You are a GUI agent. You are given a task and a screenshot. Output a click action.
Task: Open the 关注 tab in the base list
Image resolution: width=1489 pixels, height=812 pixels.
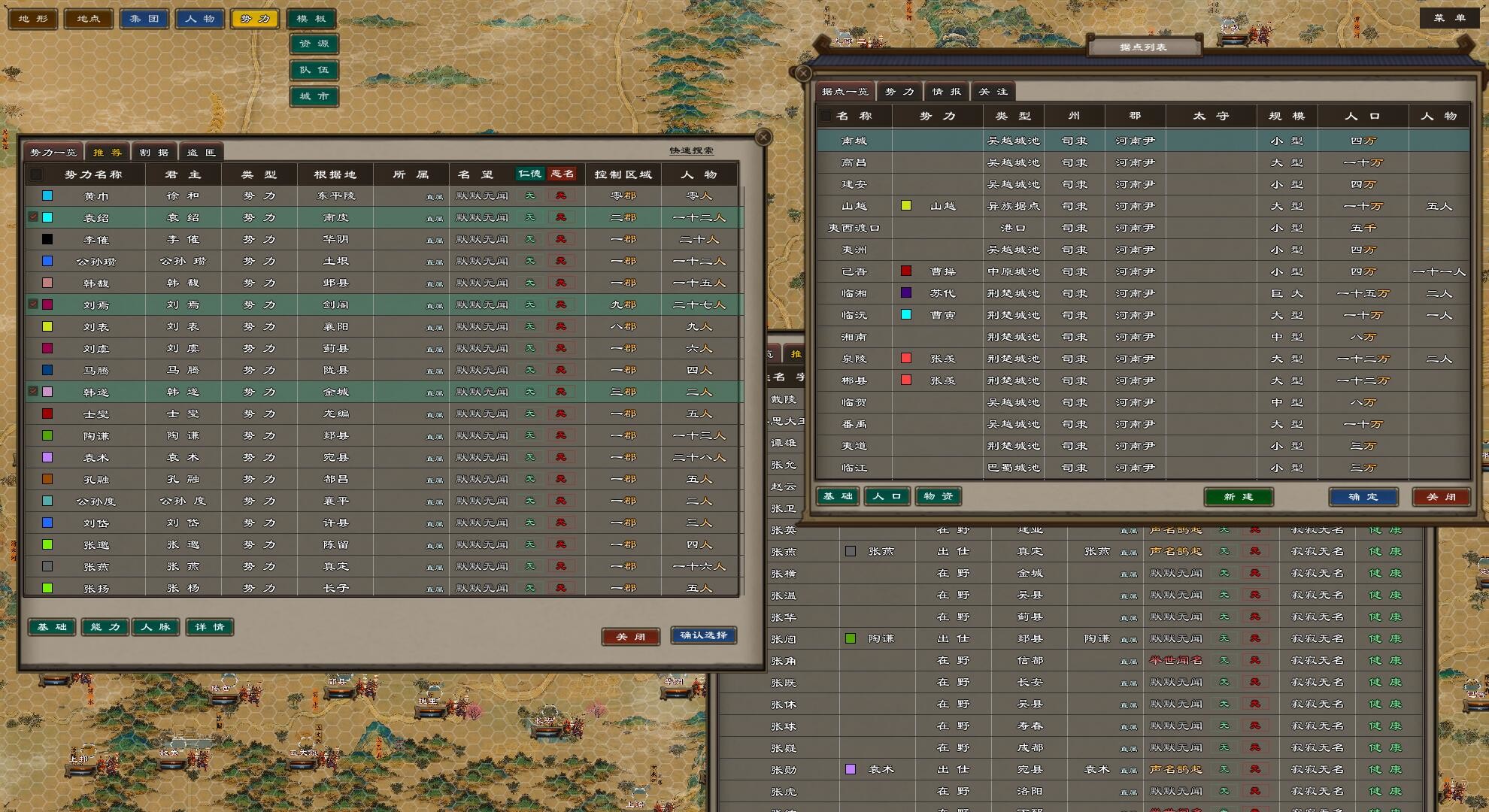coord(993,91)
